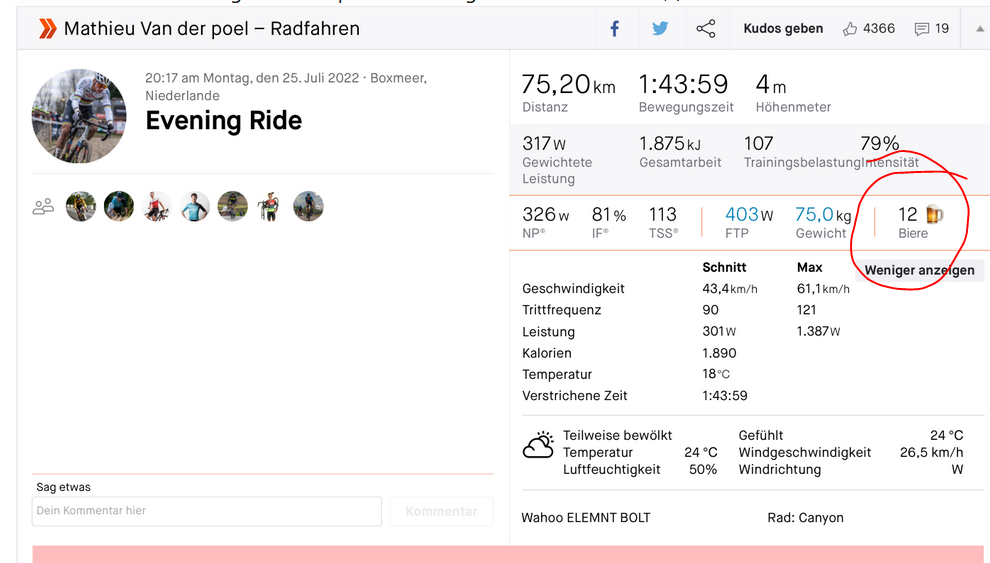The width and height of the screenshot is (990, 563).
Task: Click the thumbs-up icon showing 4366 kudos
Action: pyautogui.click(x=850, y=29)
